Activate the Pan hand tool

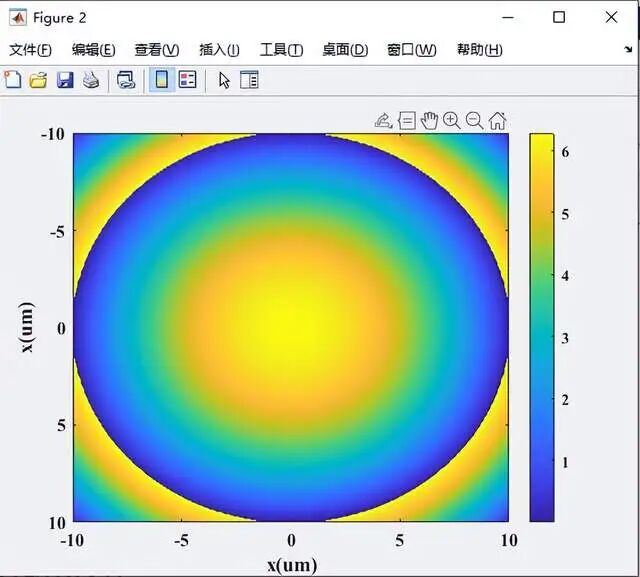coord(429,121)
